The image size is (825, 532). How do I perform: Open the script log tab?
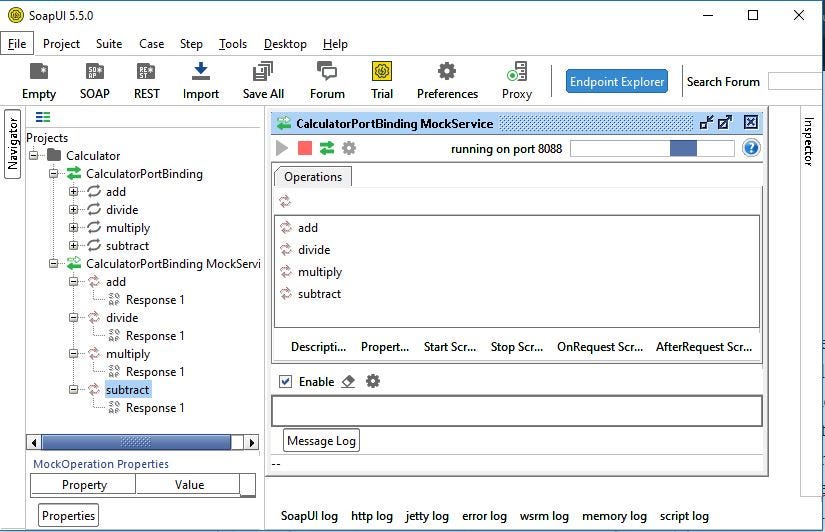coord(684,516)
